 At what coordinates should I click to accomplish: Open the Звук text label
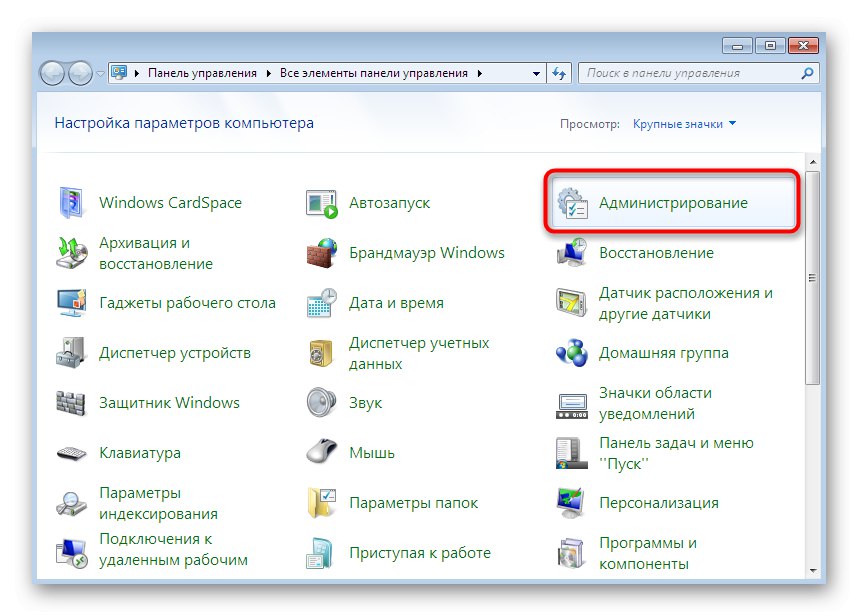[x=366, y=403]
